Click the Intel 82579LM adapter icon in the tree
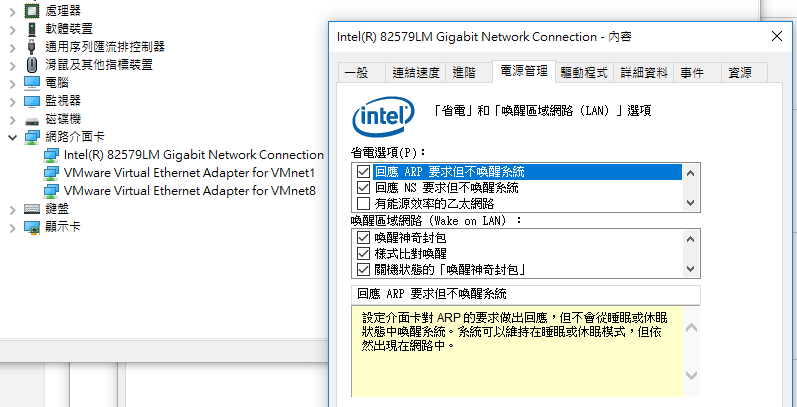797x407 pixels. tap(51, 155)
